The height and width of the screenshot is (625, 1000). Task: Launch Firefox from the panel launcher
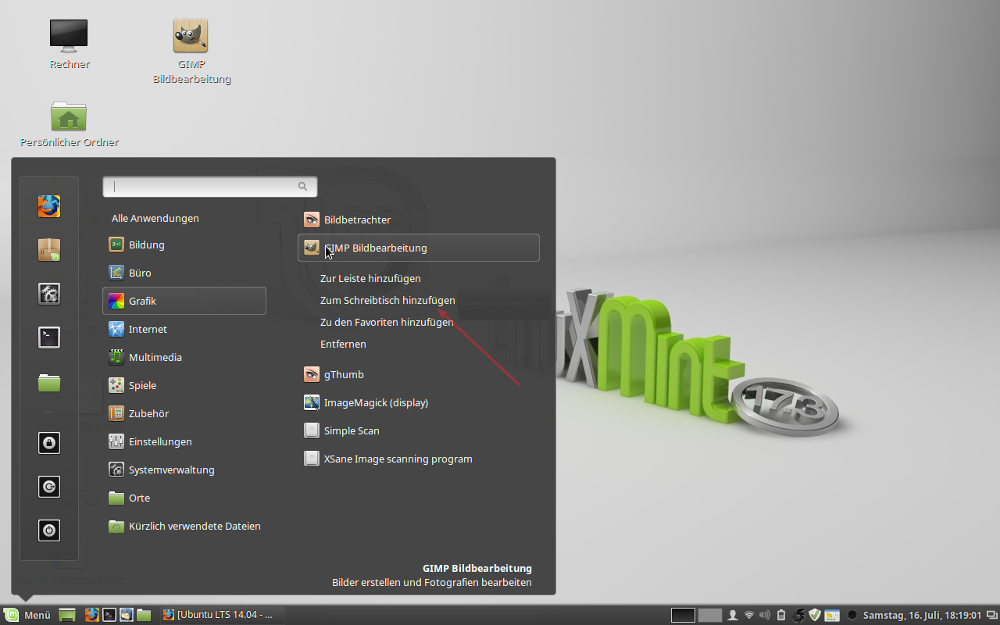pos(92,615)
